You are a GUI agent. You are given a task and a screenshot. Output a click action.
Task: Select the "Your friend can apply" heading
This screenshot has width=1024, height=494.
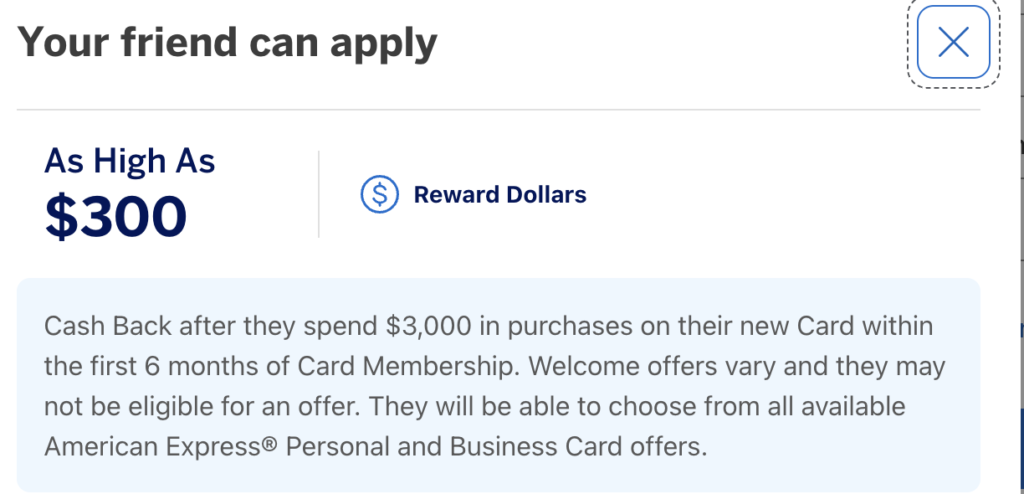click(228, 42)
